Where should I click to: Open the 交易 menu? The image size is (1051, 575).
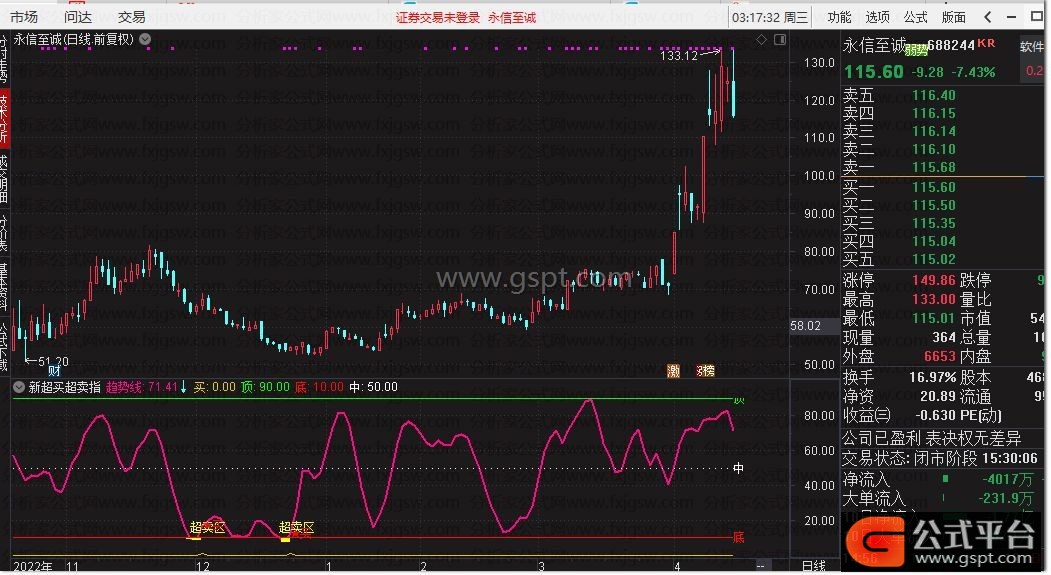pyautogui.click(x=131, y=17)
